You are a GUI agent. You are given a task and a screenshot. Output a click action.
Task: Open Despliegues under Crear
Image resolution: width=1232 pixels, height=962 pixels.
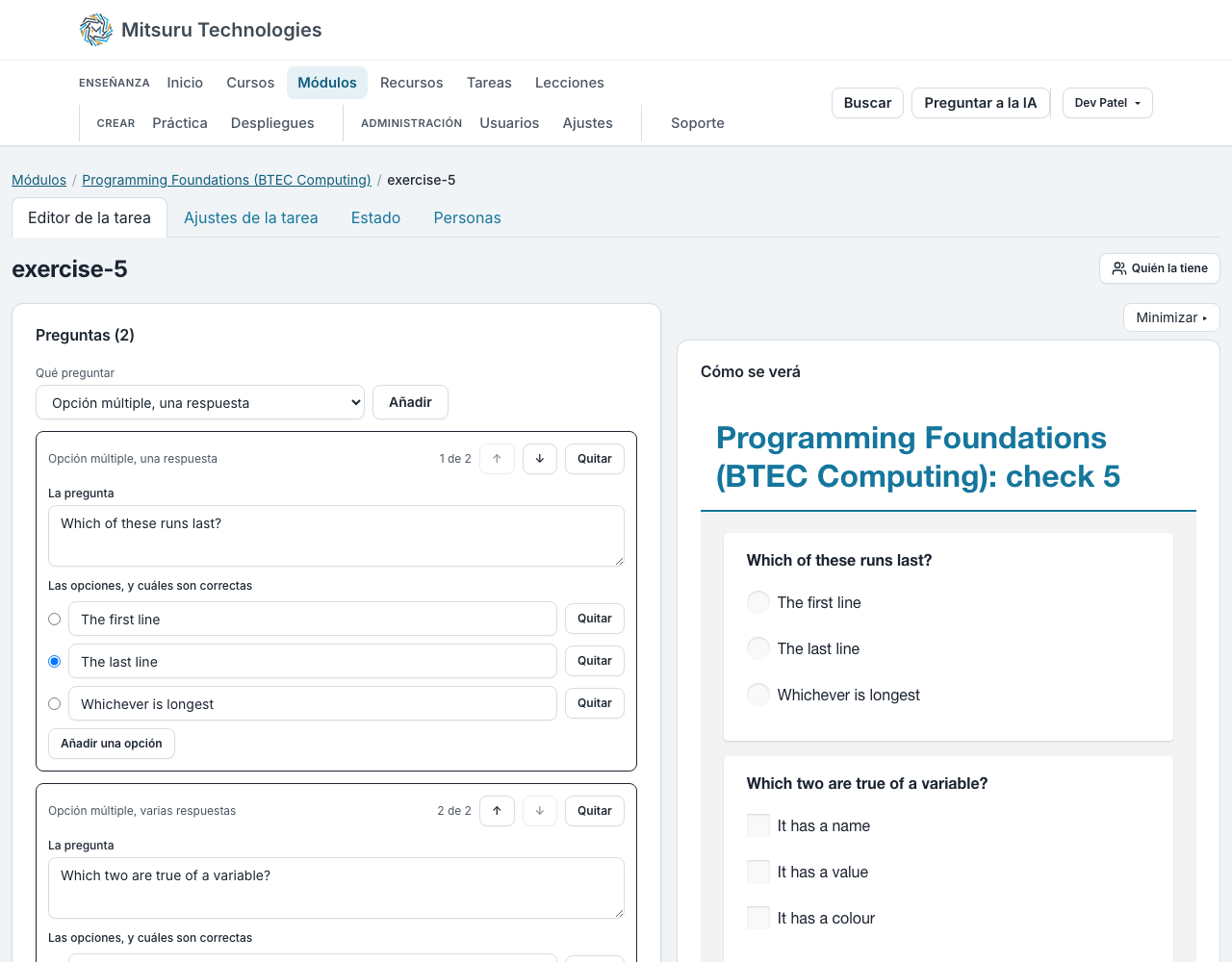[272, 123]
